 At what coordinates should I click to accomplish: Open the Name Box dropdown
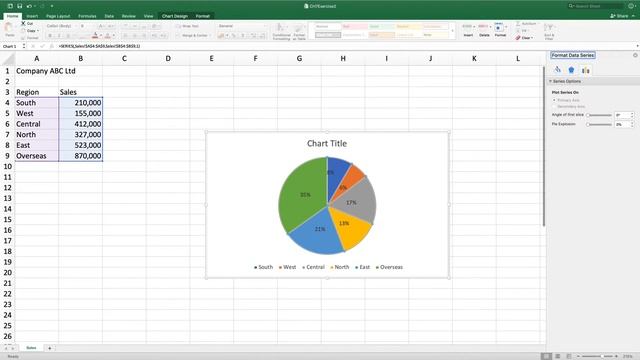pos(24,46)
